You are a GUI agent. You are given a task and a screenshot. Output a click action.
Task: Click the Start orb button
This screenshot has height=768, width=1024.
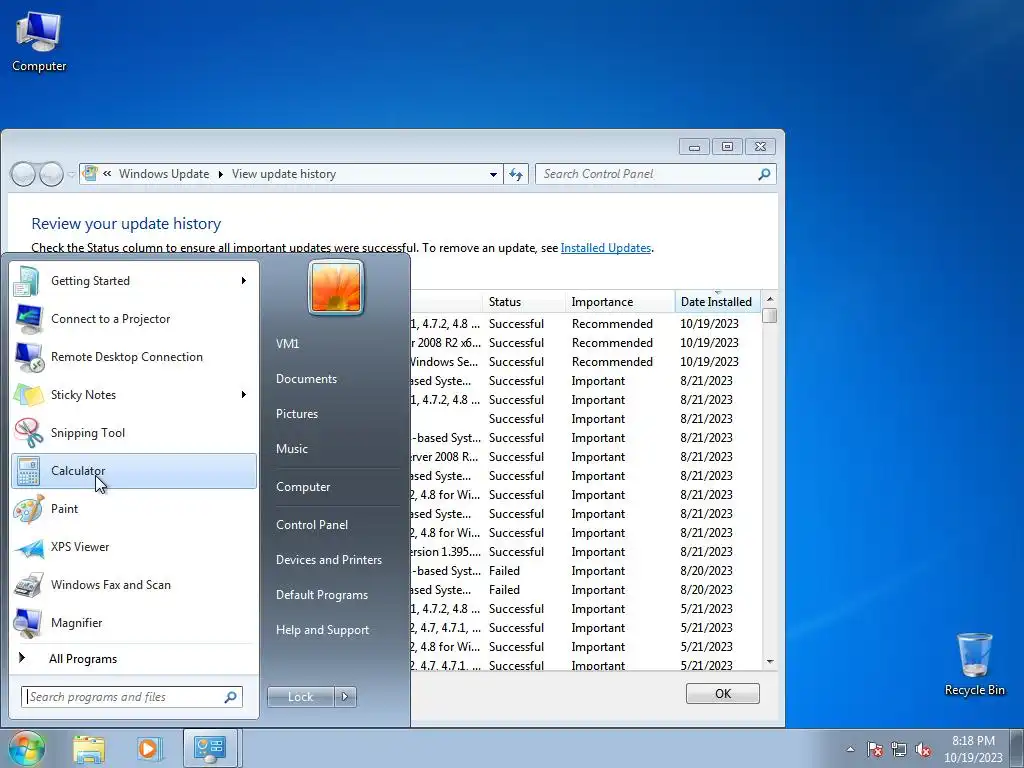point(26,748)
